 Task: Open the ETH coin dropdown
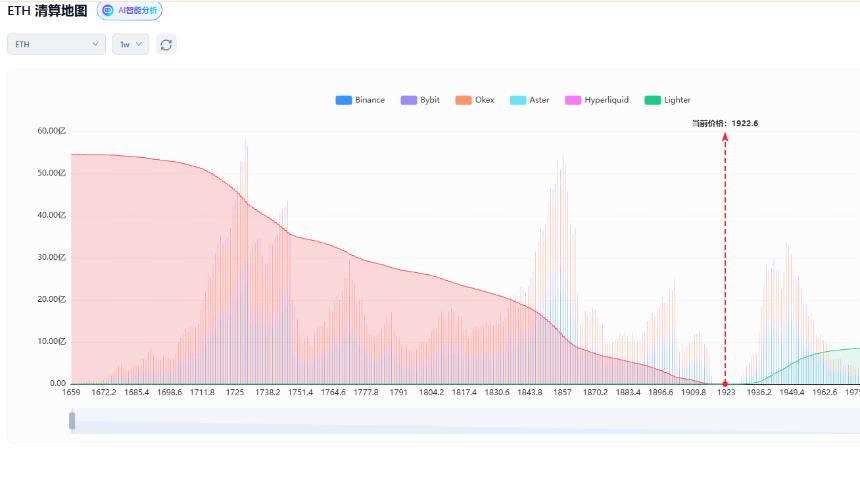coord(56,44)
